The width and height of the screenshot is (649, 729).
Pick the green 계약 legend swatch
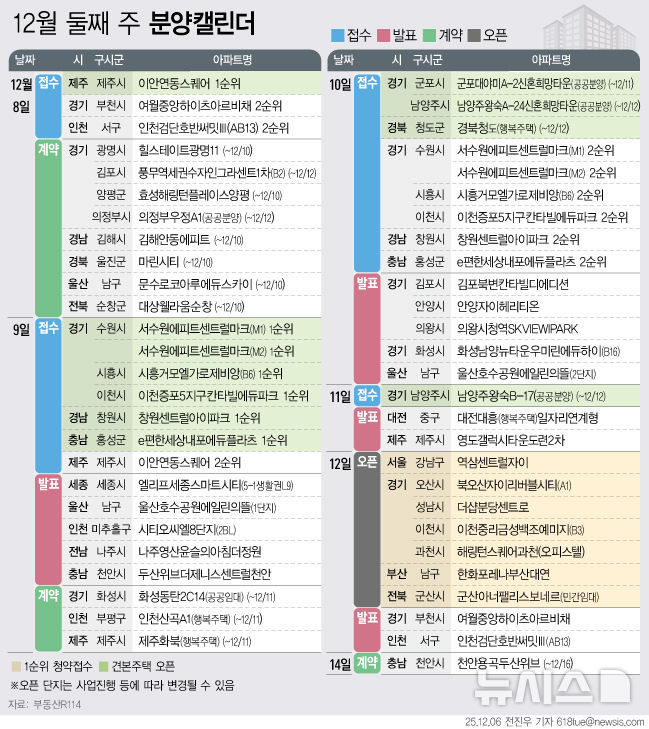[x=427, y=35]
